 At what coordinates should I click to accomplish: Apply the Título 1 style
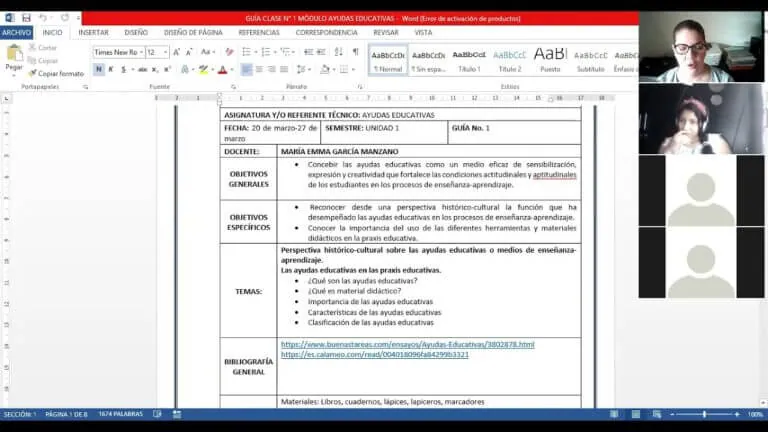tap(469, 61)
